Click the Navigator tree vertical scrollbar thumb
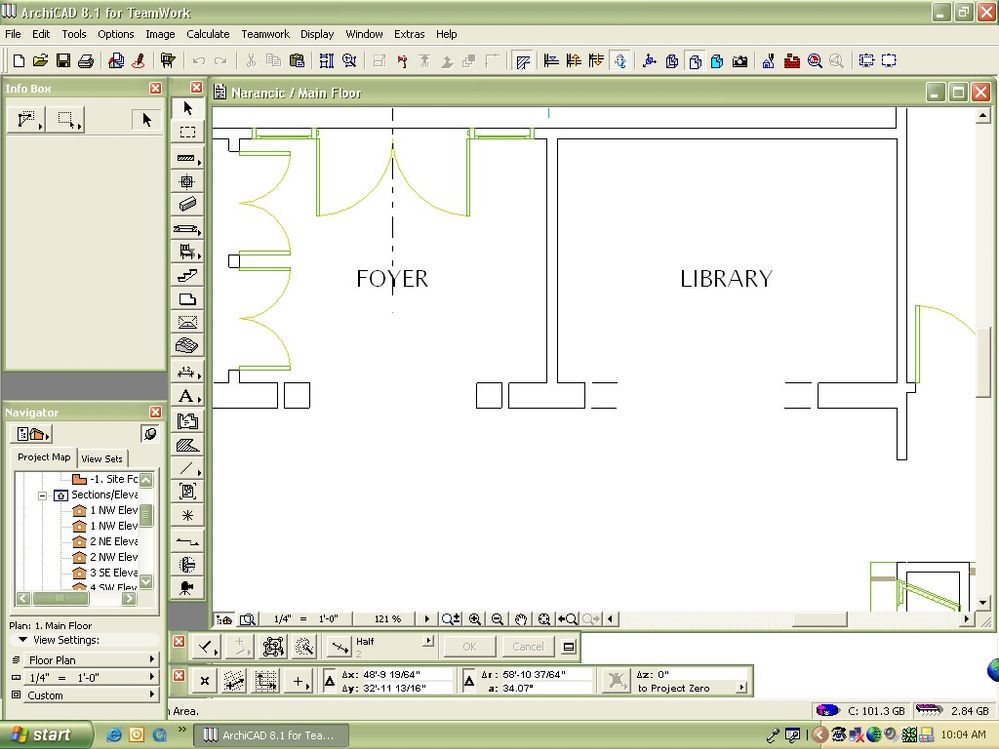The image size is (999, 749). pos(146,516)
